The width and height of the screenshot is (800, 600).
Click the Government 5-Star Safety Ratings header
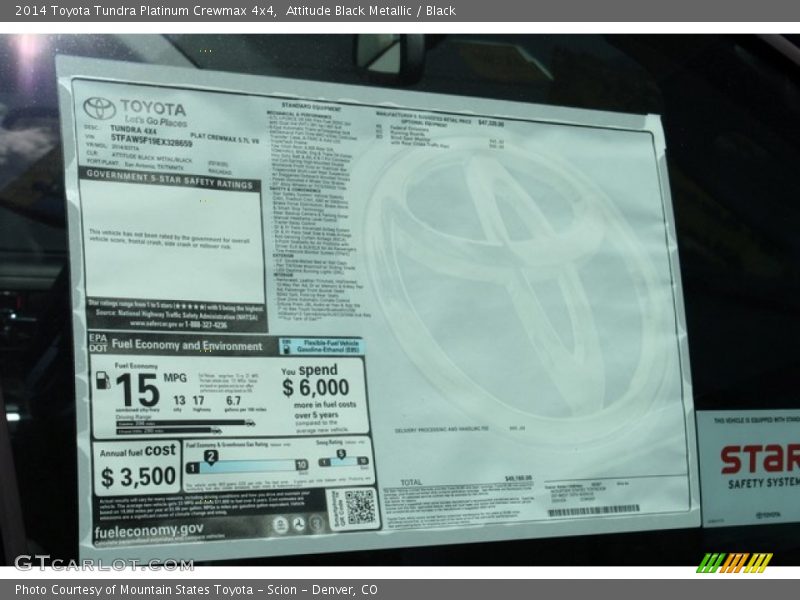(169, 172)
